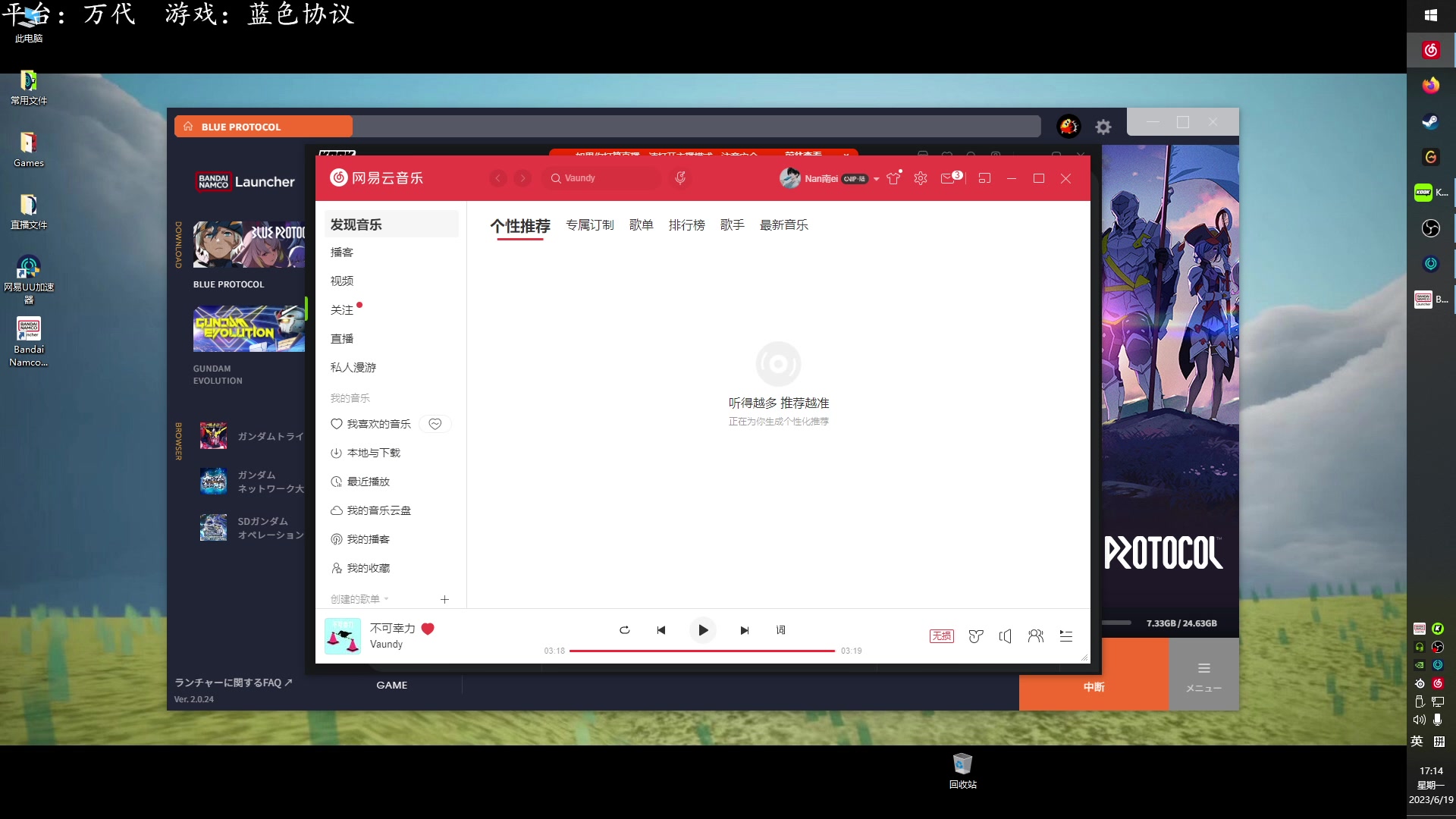1456x819 pixels.
Task: Select Gundam Evolution thumbnail in launcher
Action: coord(249,328)
